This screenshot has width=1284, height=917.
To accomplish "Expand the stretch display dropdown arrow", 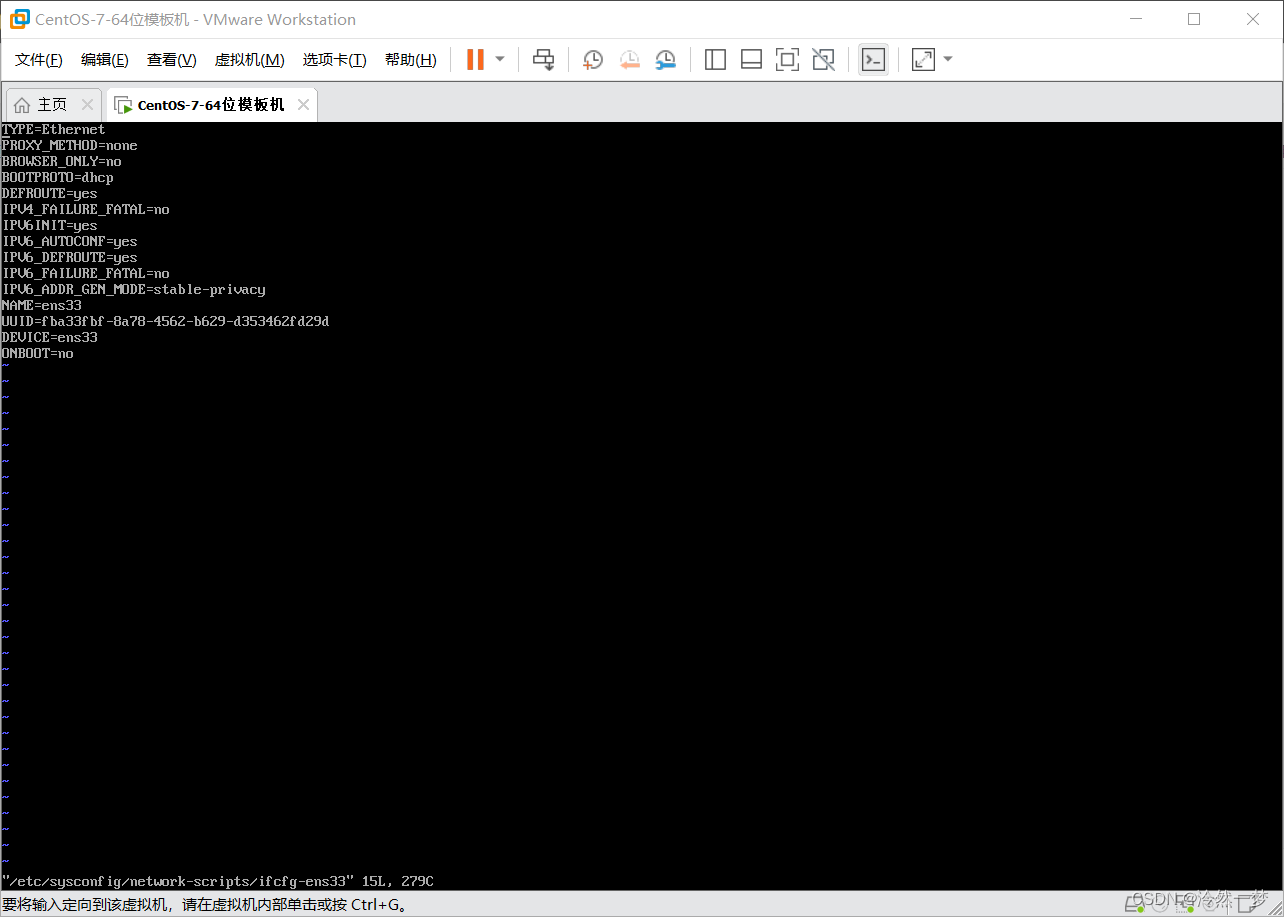I will tap(948, 60).
